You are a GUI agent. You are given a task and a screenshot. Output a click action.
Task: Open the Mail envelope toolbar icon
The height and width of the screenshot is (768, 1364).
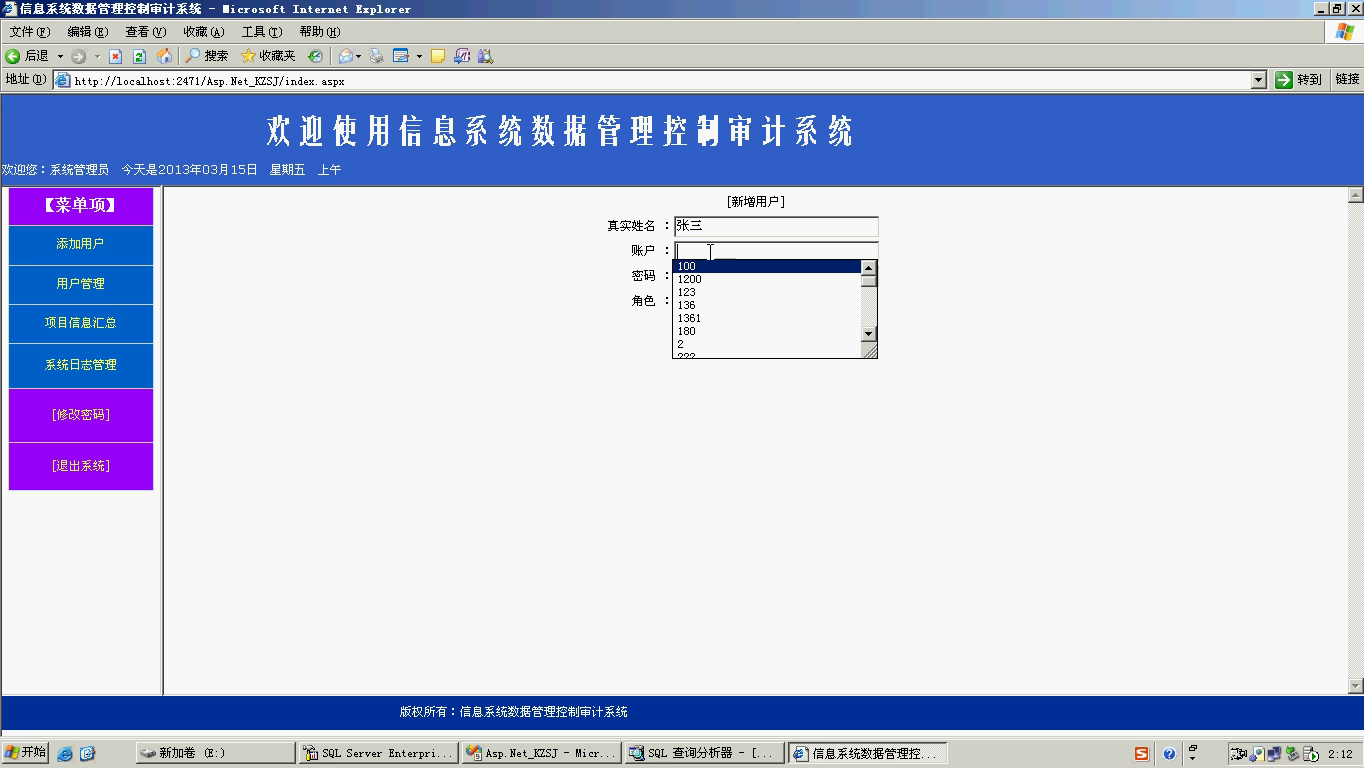[x=345, y=56]
